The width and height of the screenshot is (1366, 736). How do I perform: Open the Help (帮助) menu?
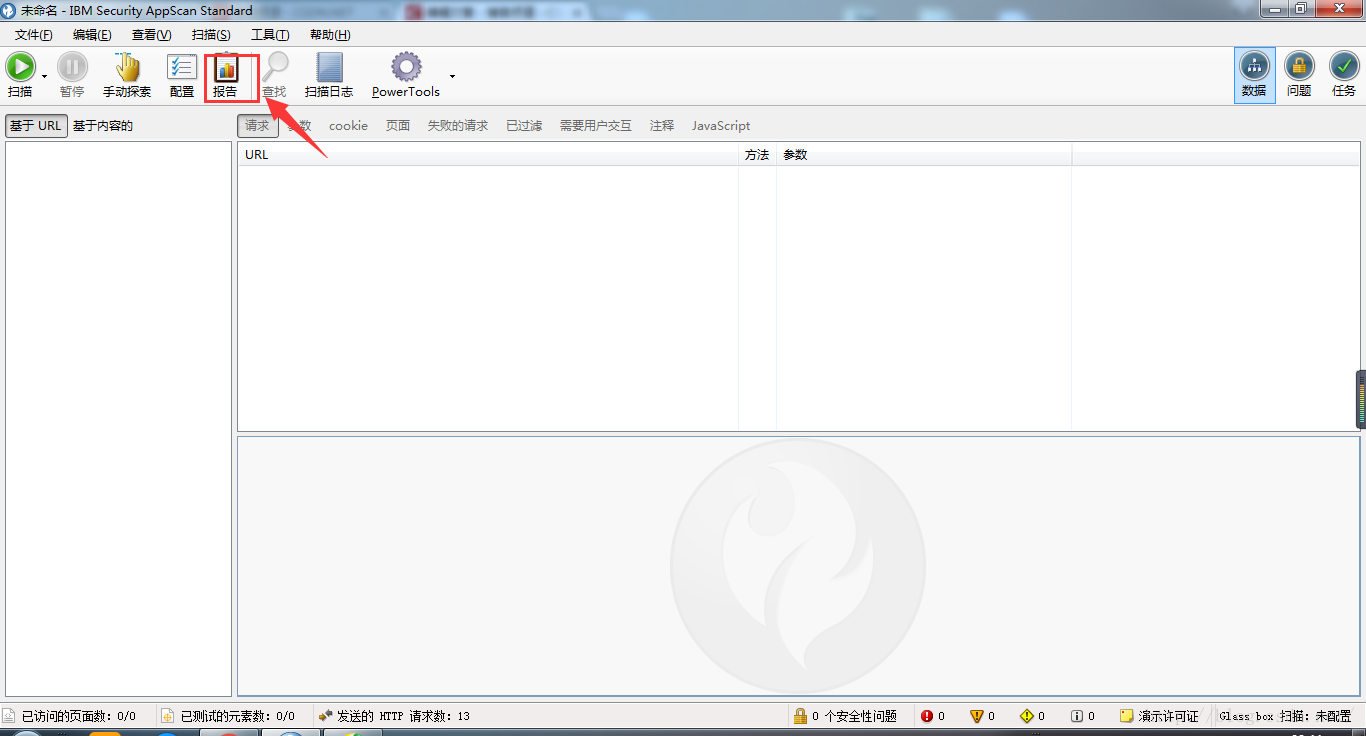pos(330,35)
